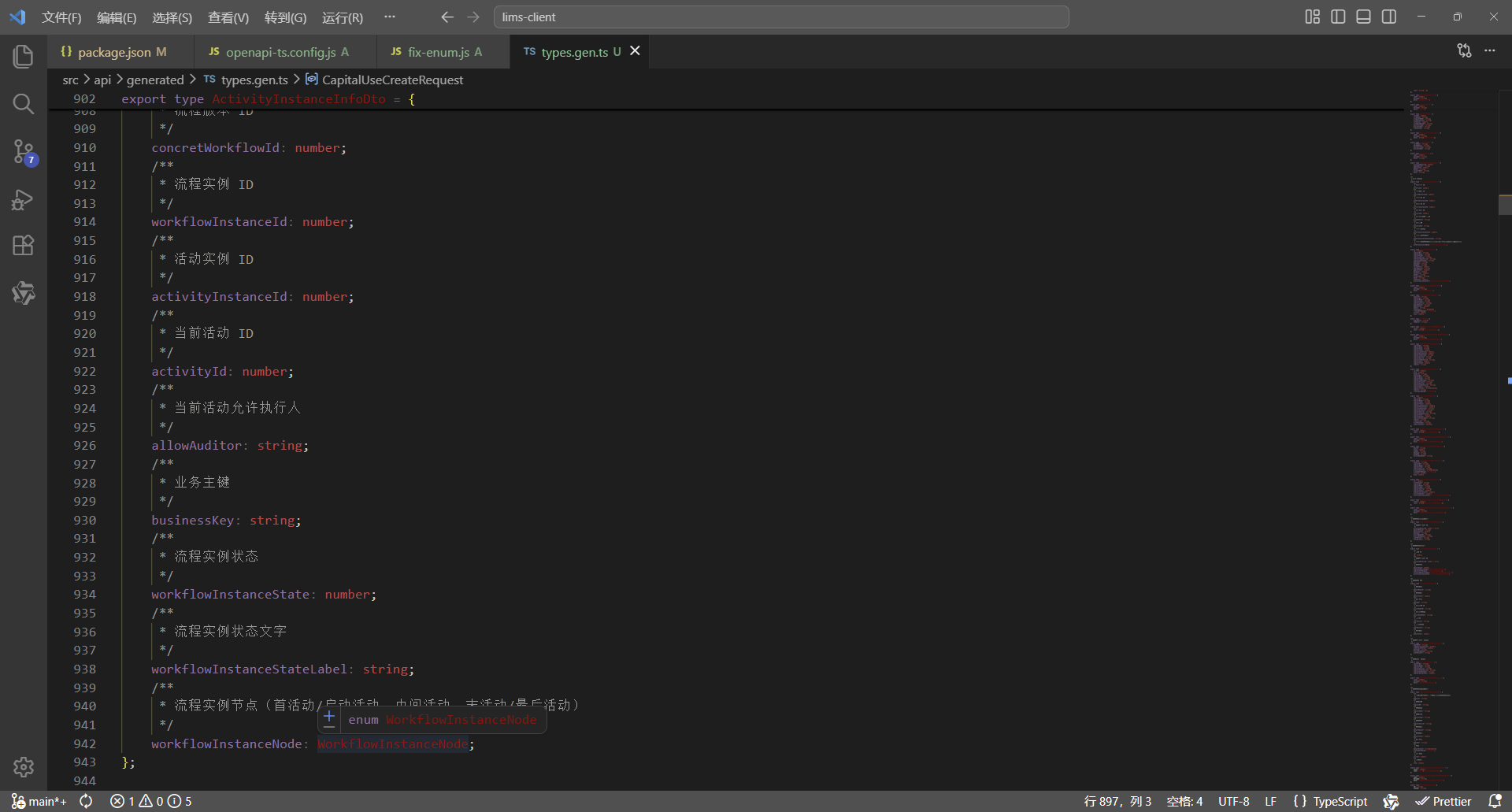Switch to package.json tab
This screenshot has width=1512, height=812.
tap(113, 52)
